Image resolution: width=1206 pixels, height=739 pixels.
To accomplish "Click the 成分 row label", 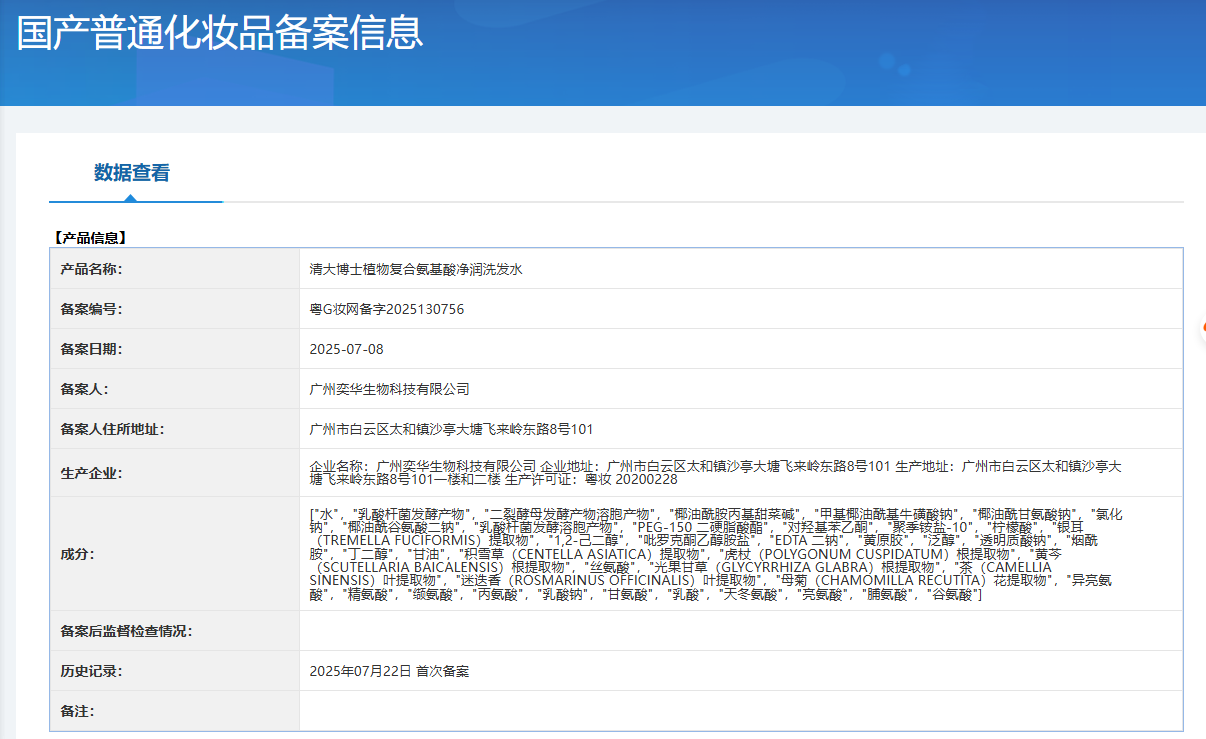I will 77,554.
